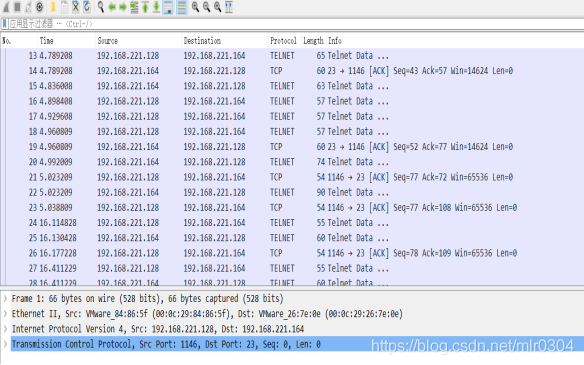Go back to previous packet arrow
The height and width of the screenshot is (365, 584).
point(112,7)
